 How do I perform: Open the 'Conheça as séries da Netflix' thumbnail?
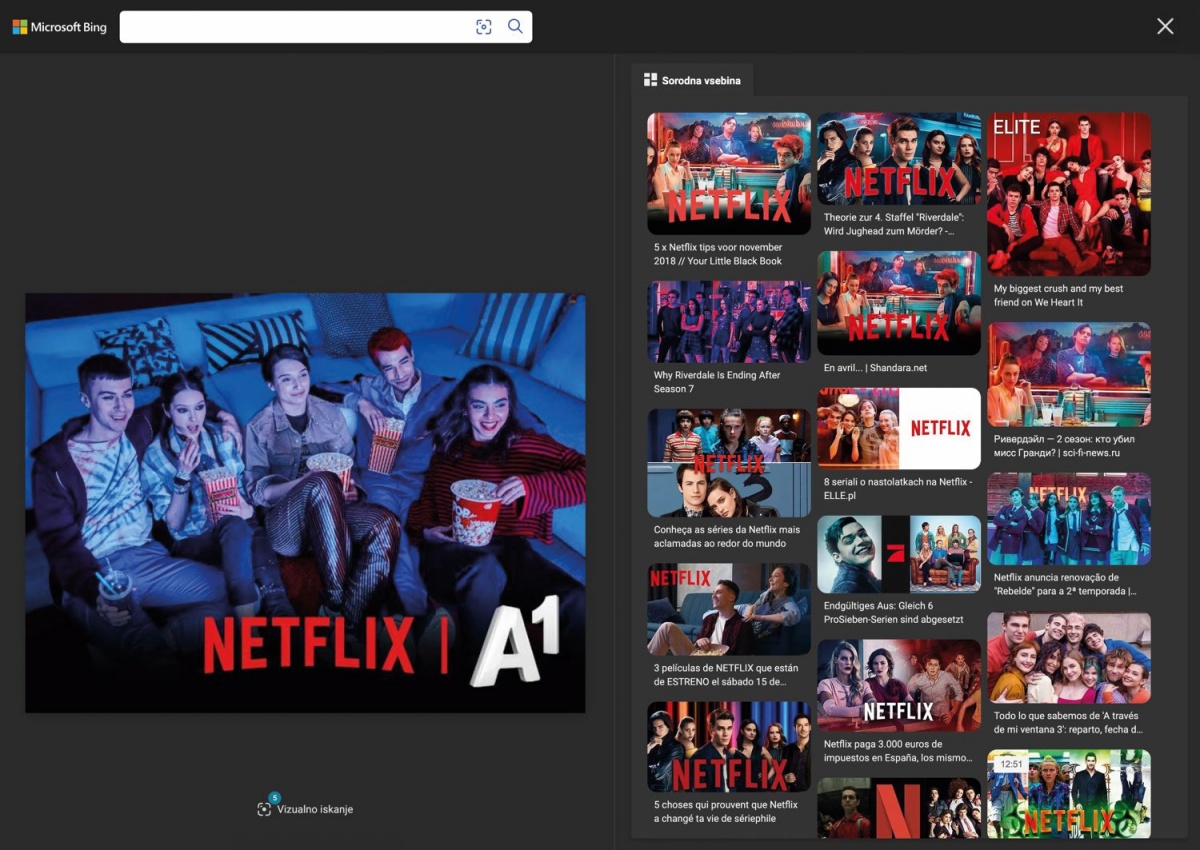tap(729, 463)
